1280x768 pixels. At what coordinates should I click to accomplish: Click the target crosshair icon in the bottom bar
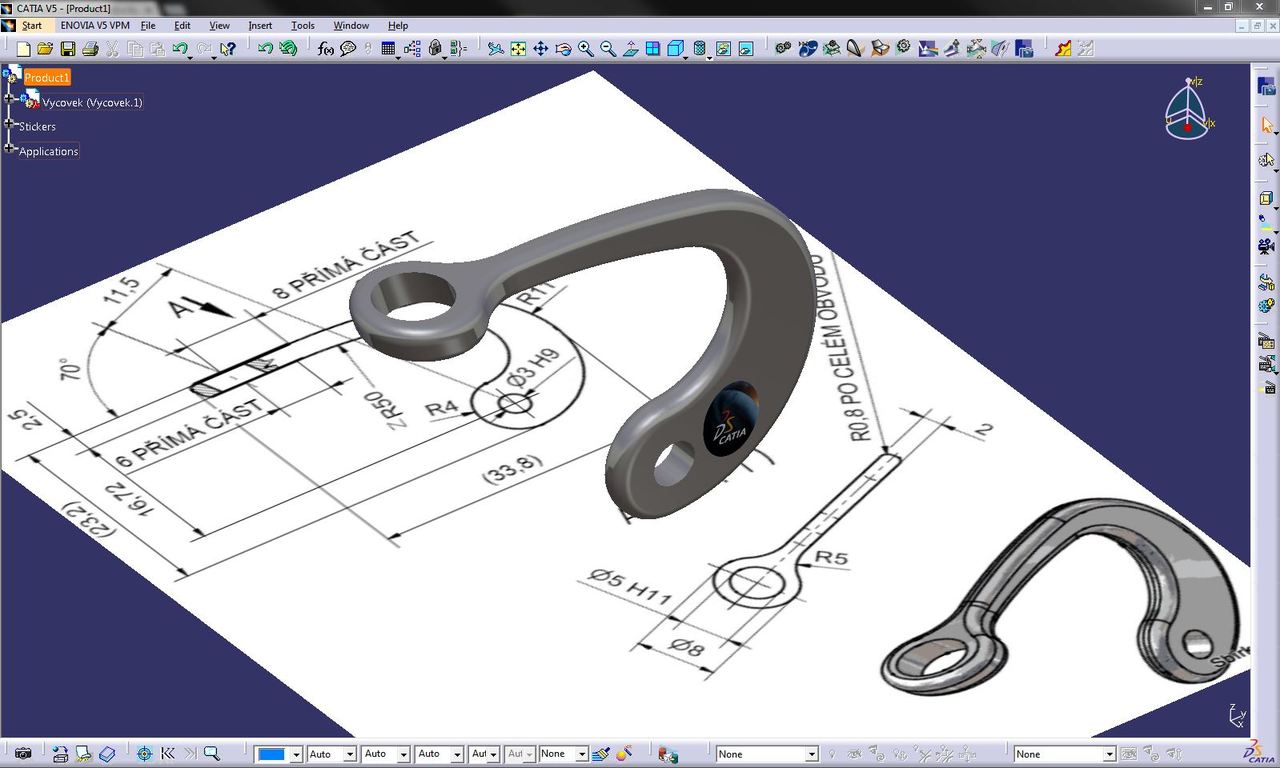(144, 754)
